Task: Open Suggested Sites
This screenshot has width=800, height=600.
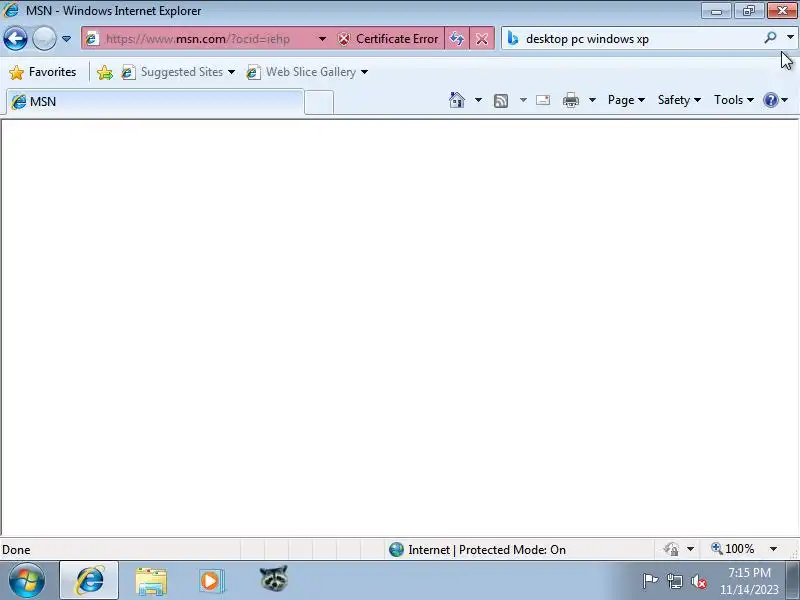Action: tap(173, 72)
